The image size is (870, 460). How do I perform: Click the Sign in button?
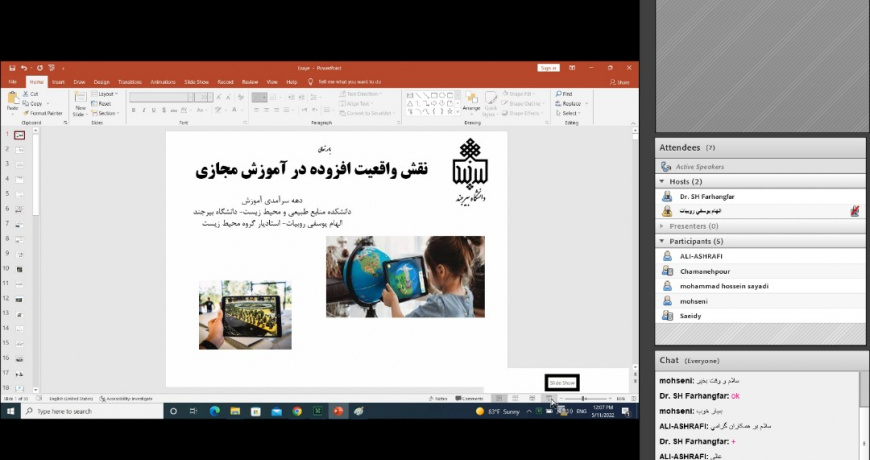[x=548, y=68]
